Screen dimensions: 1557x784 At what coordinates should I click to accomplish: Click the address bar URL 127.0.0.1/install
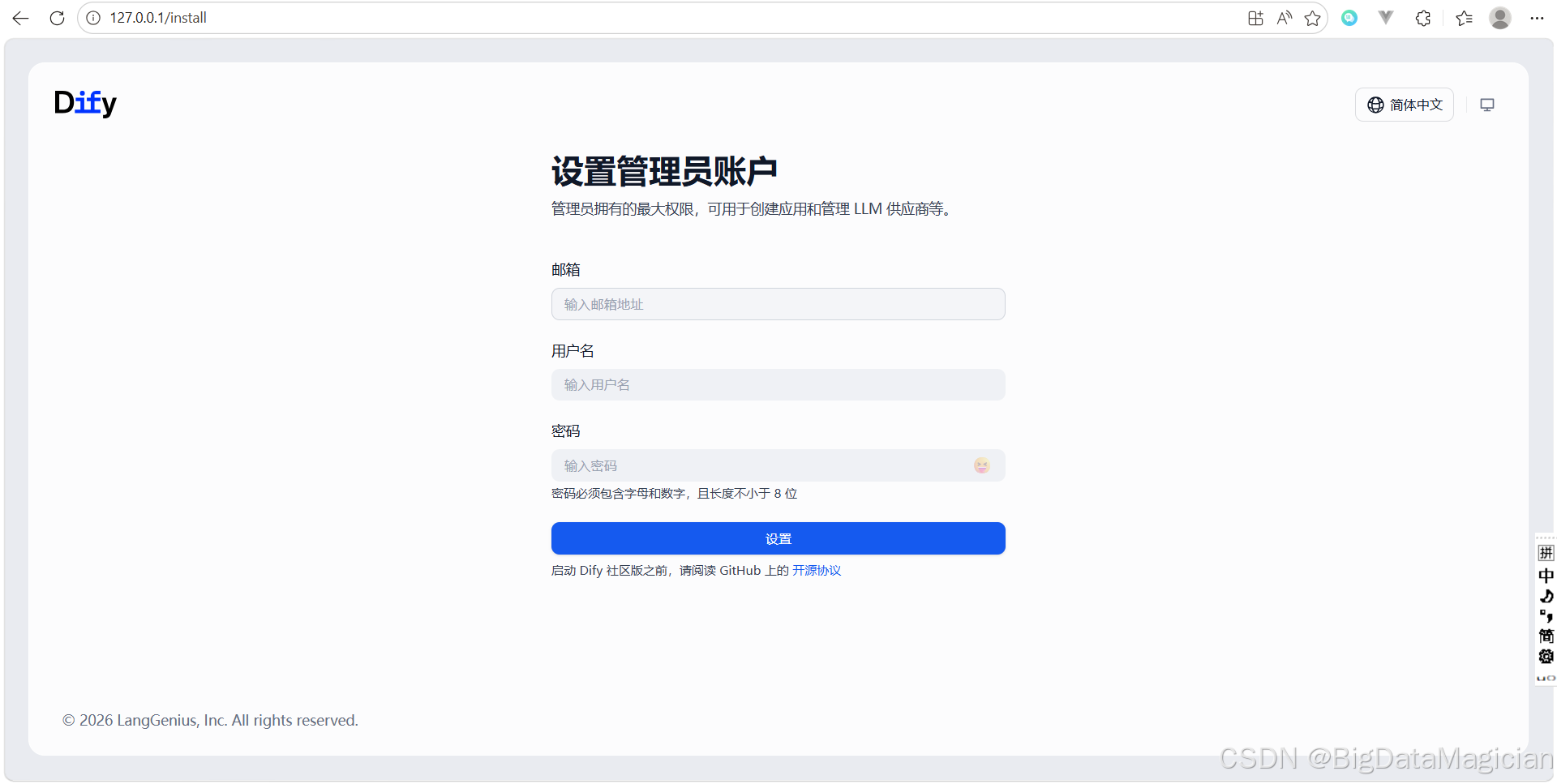tap(158, 18)
